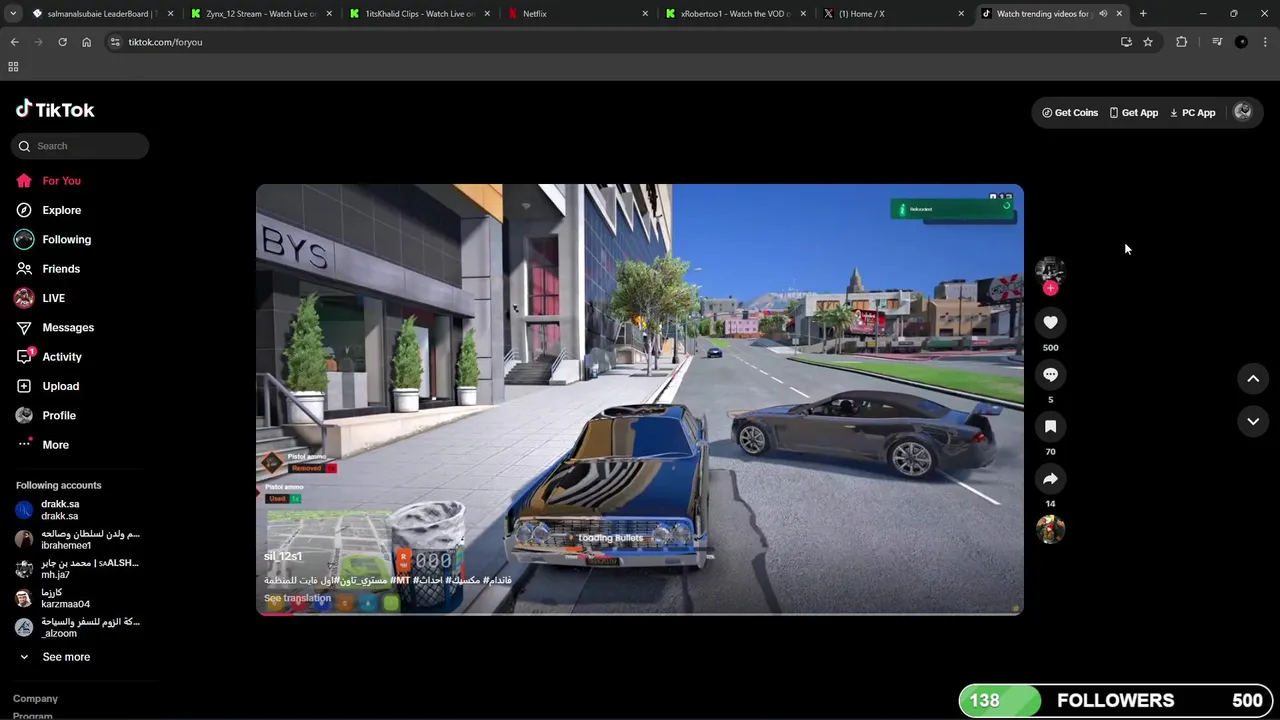The width and height of the screenshot is (1280, 720).
Task: Reload the page
Action: (x=62, y=42)
